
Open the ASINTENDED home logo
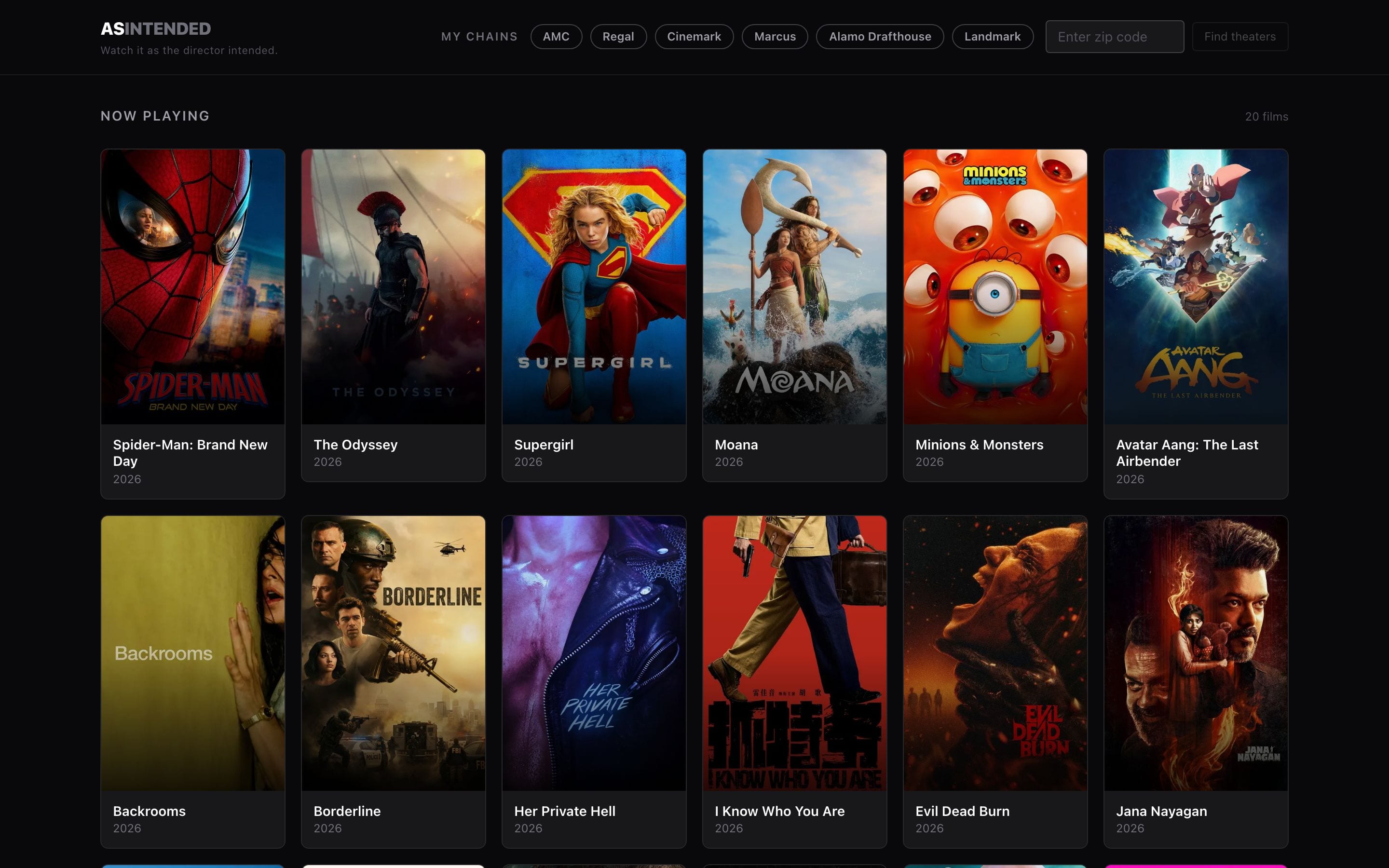pos(156,29)
